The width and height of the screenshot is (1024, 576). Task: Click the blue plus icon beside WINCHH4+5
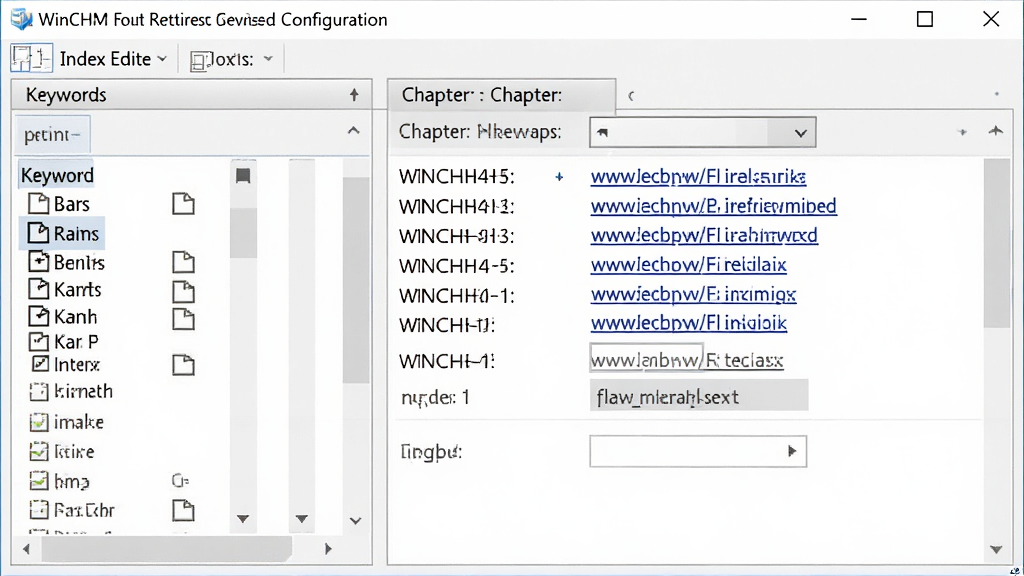pyautogui.click(x=559, y=177)
